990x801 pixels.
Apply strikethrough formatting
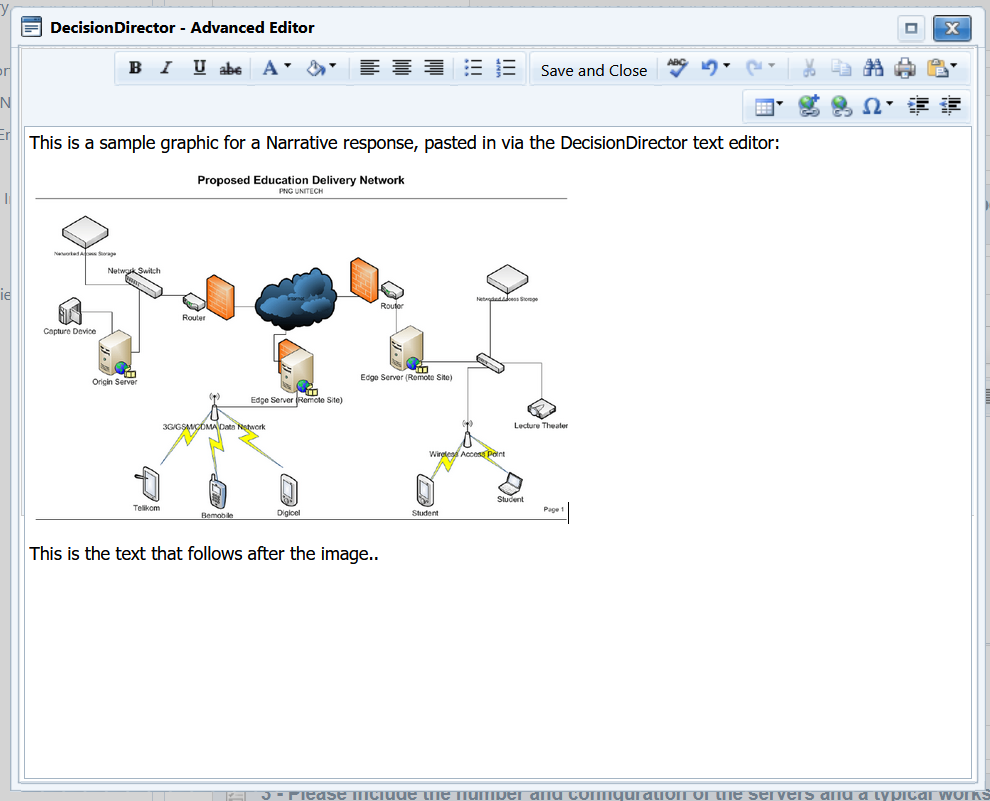tap(230, 69)
